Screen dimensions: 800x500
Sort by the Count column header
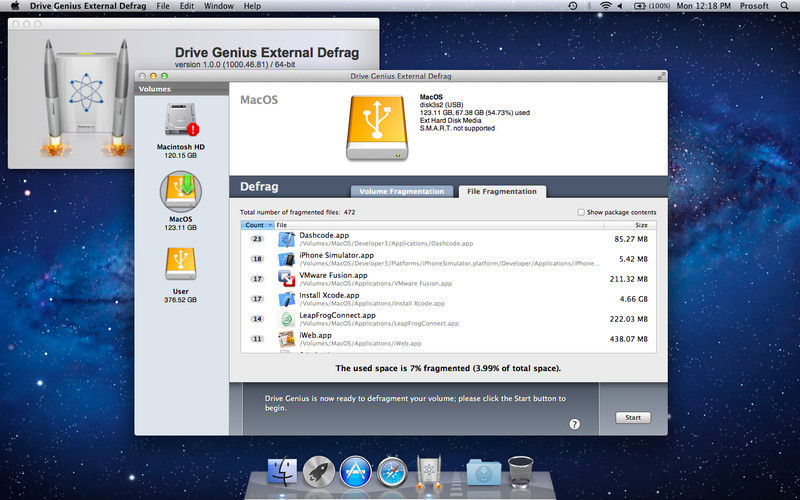258,225
